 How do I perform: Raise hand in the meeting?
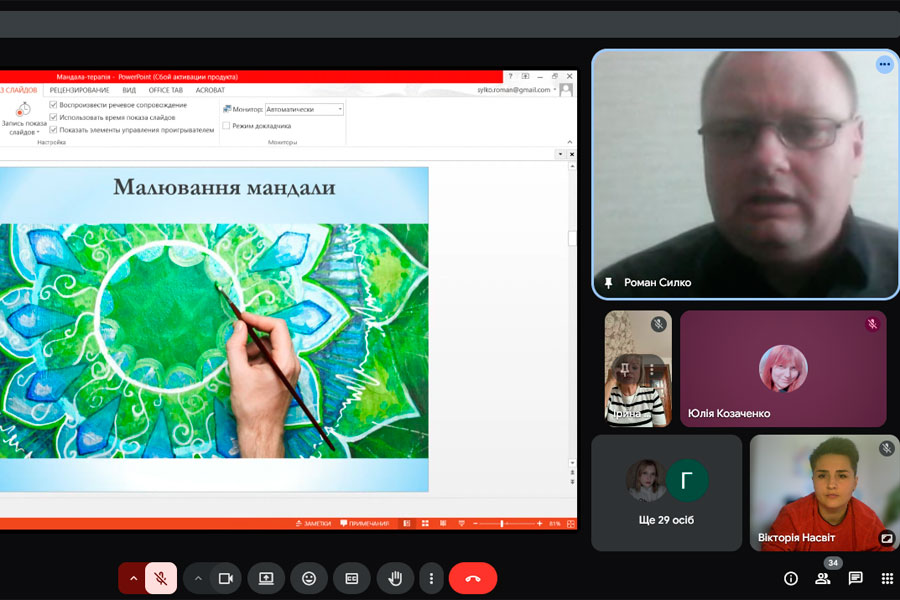395,578
